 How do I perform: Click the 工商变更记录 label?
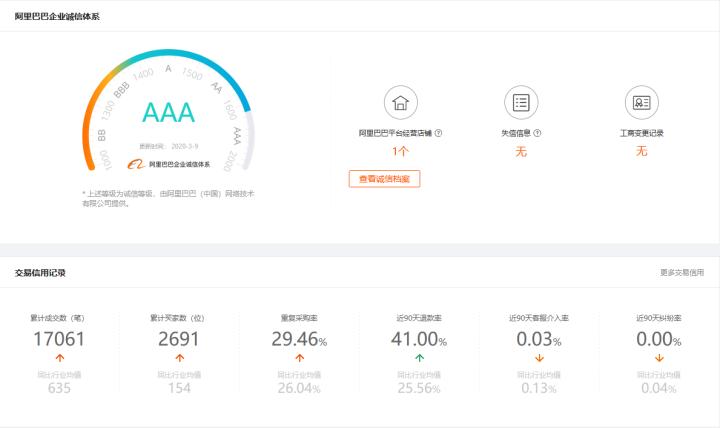coord(641,133)
